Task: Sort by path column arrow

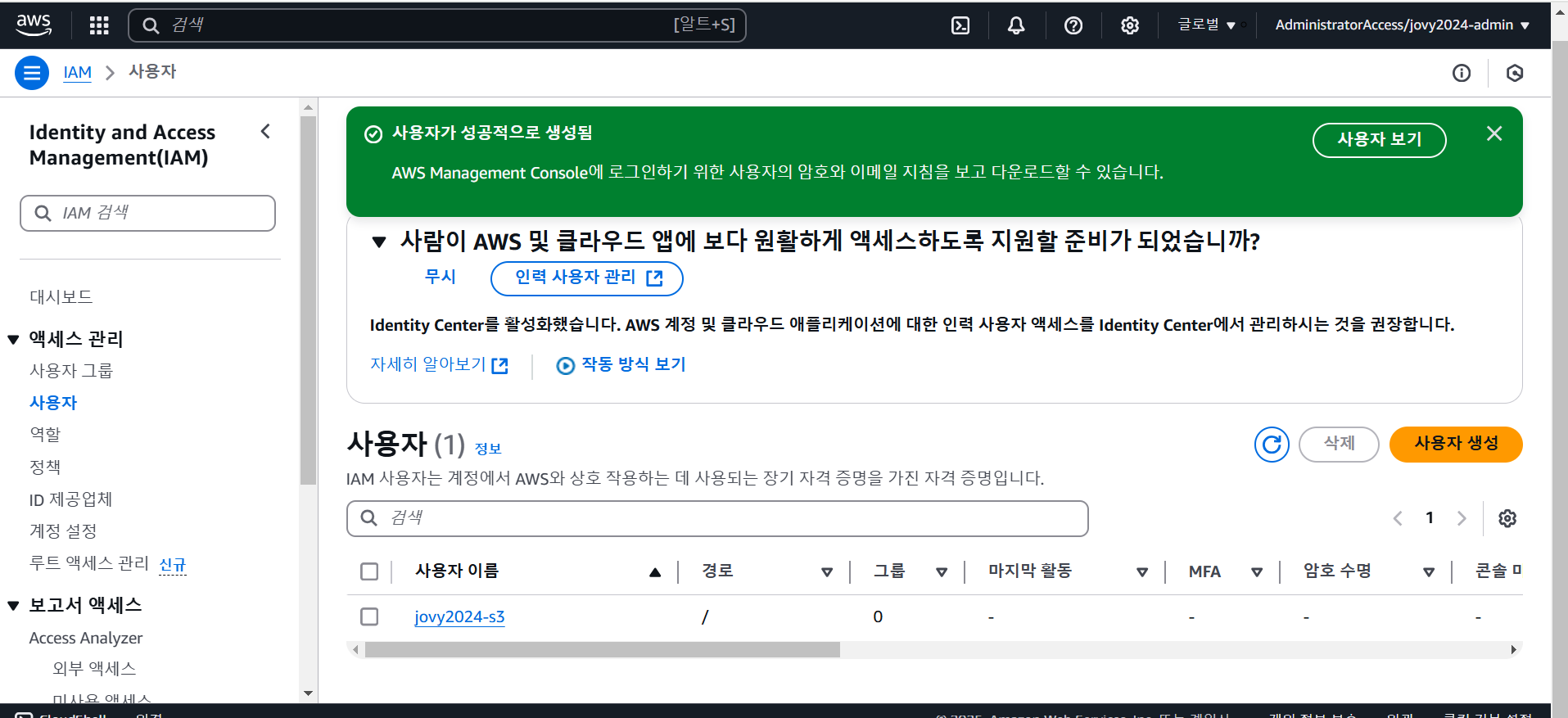Action: pos(827,572)
